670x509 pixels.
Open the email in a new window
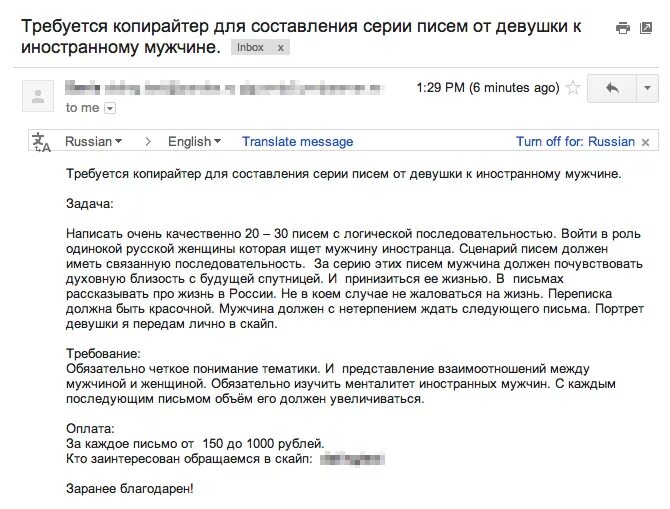click(x=646, y=28)
